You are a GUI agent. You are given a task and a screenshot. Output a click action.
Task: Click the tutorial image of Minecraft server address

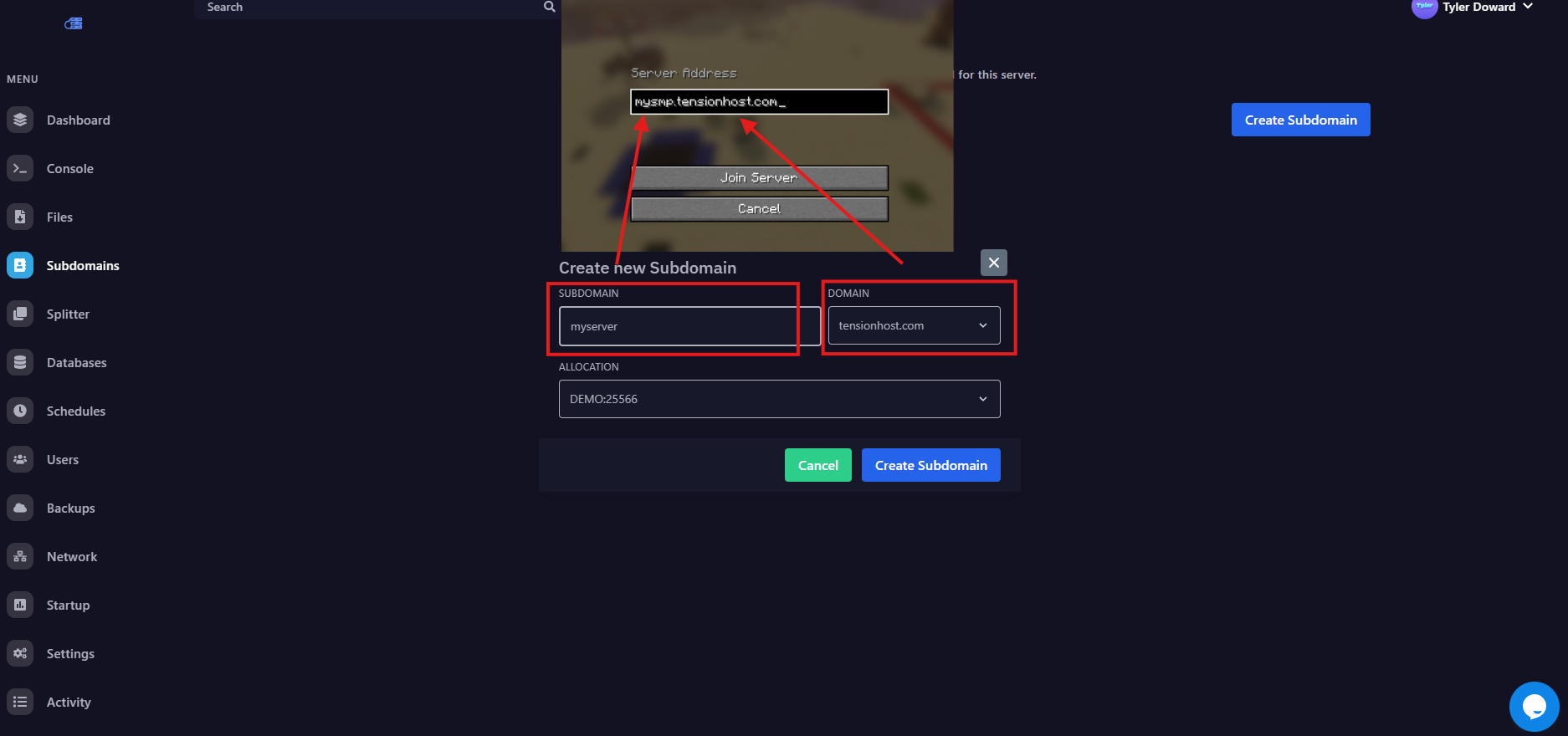coord(757,125)
